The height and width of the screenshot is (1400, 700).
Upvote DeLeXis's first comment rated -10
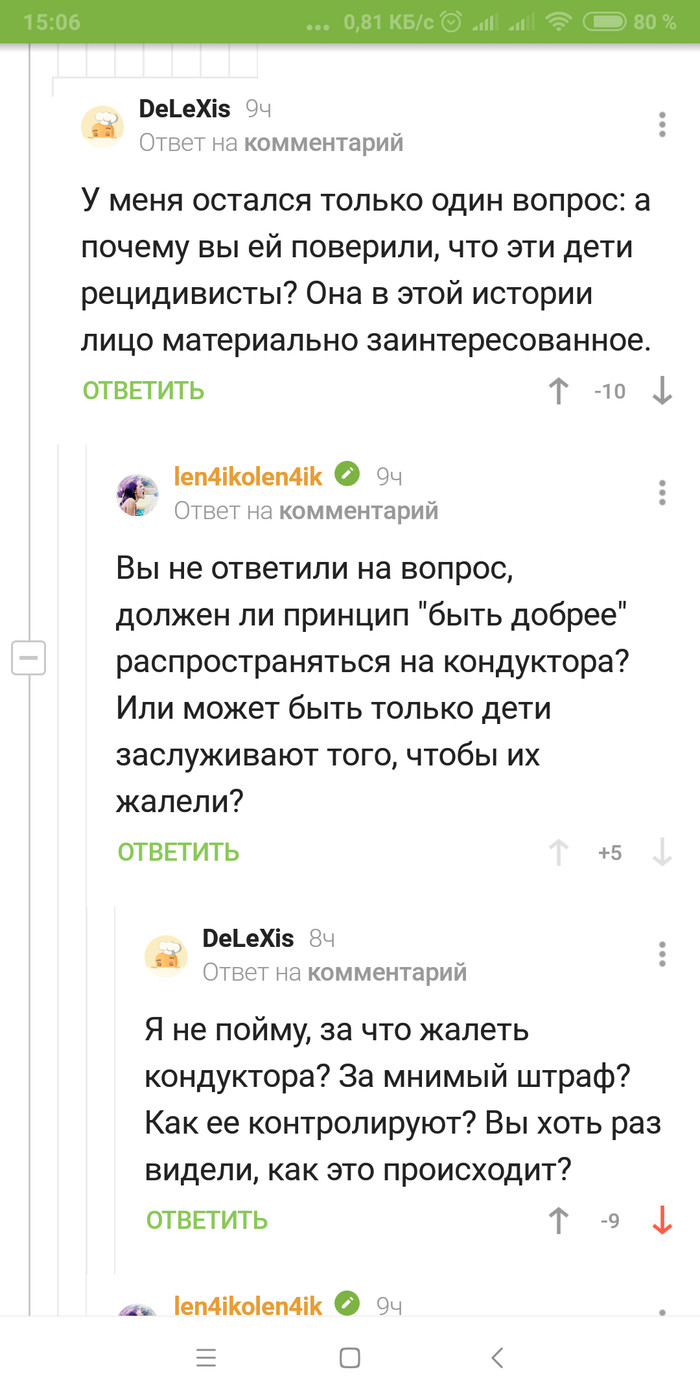tap(559, 391)
